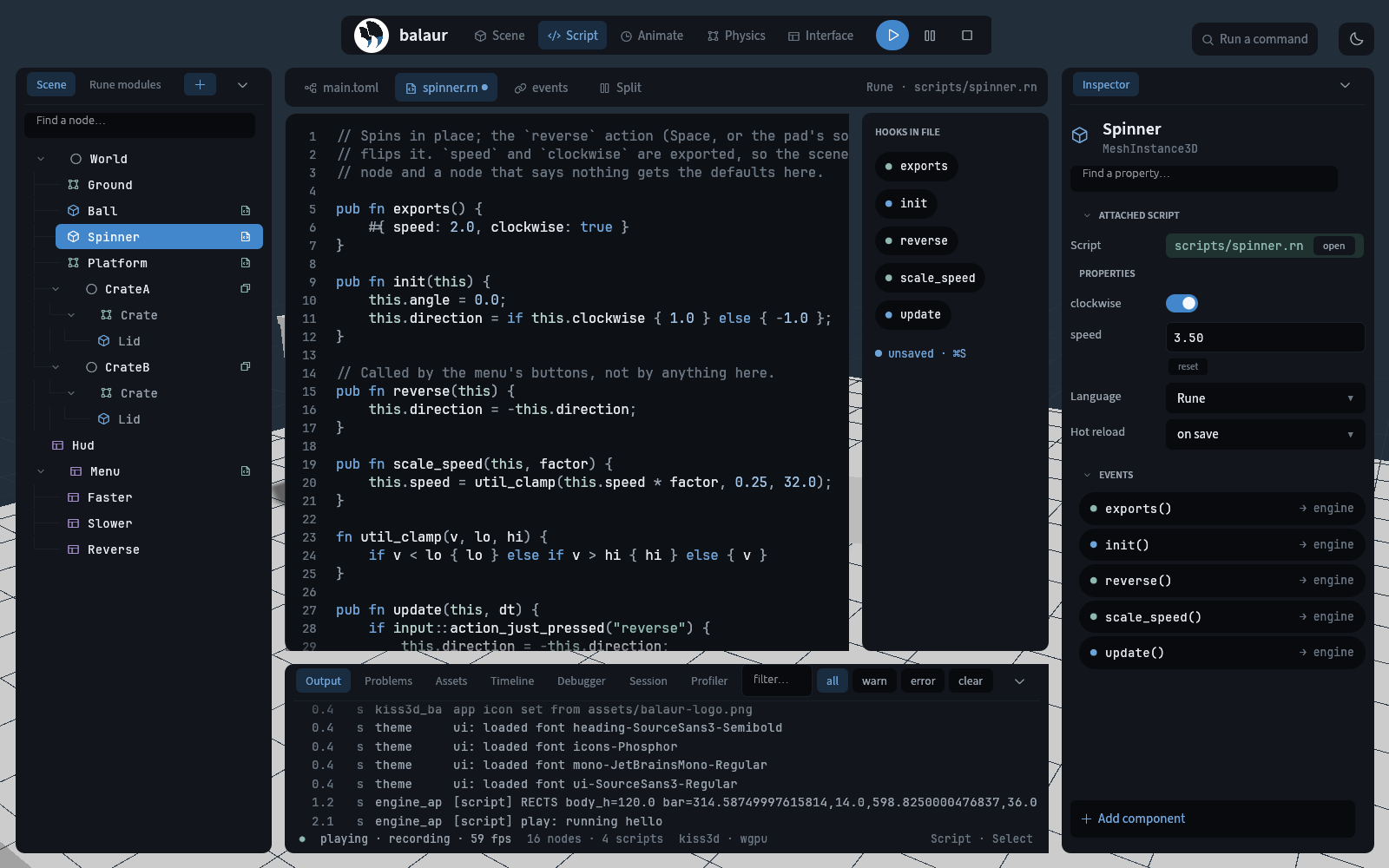Open the script icon on Spinner row
This screenshot has width=1389, height=868.
tap(246, 237)
